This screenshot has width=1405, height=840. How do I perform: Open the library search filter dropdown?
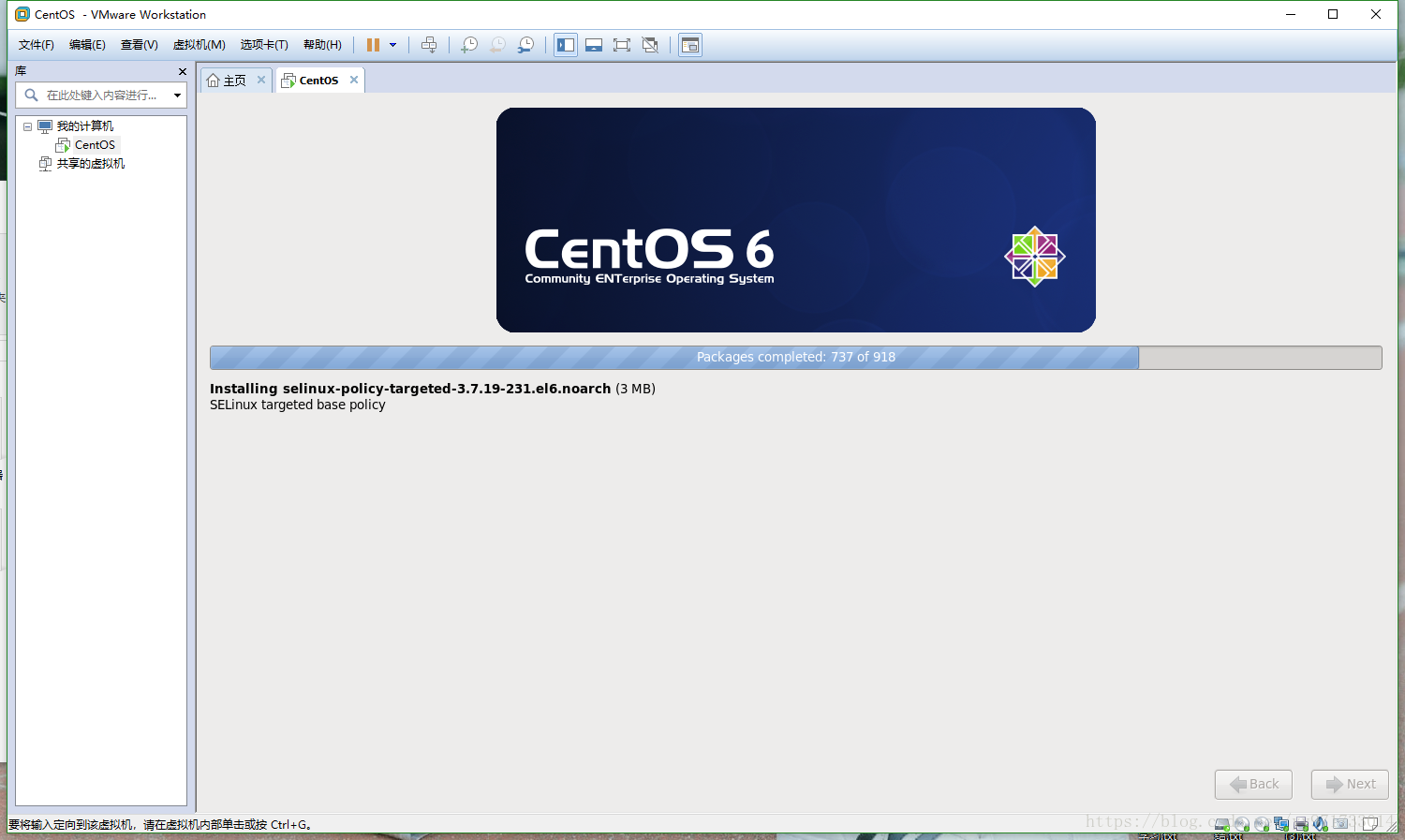tap(177, 96)
